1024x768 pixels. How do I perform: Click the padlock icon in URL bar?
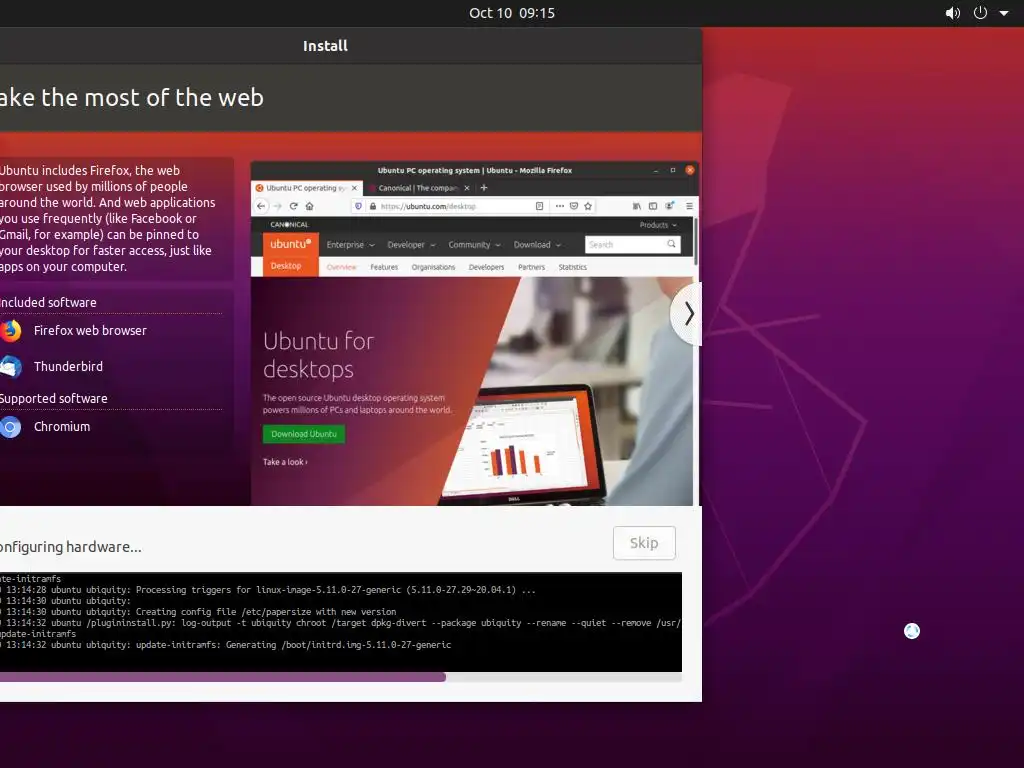tap(372, 206)
